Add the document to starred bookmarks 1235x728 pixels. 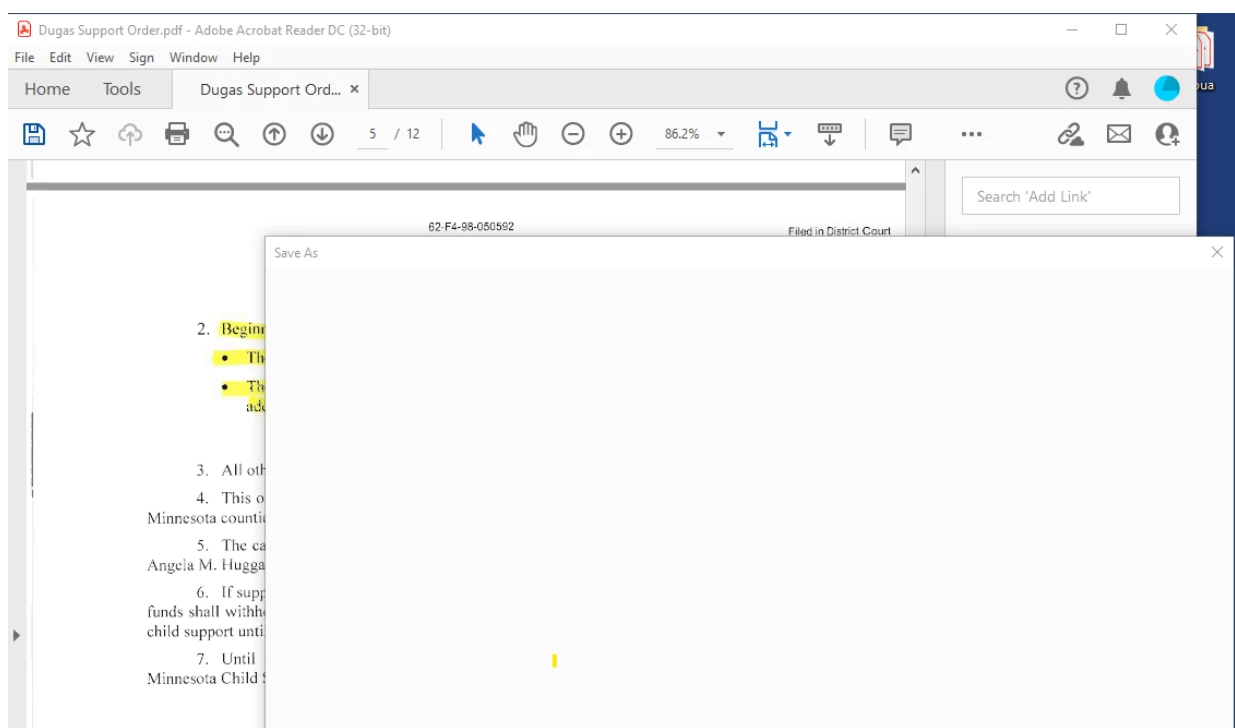[x=82, y=133]
